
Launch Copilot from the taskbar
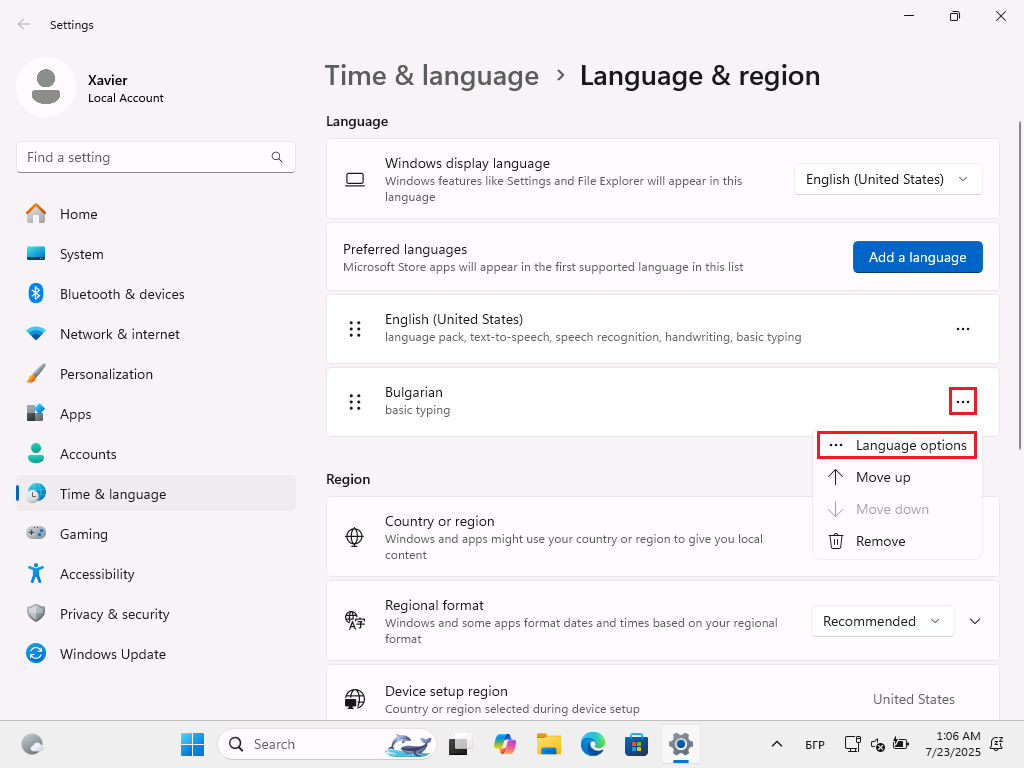click(505, 744)
